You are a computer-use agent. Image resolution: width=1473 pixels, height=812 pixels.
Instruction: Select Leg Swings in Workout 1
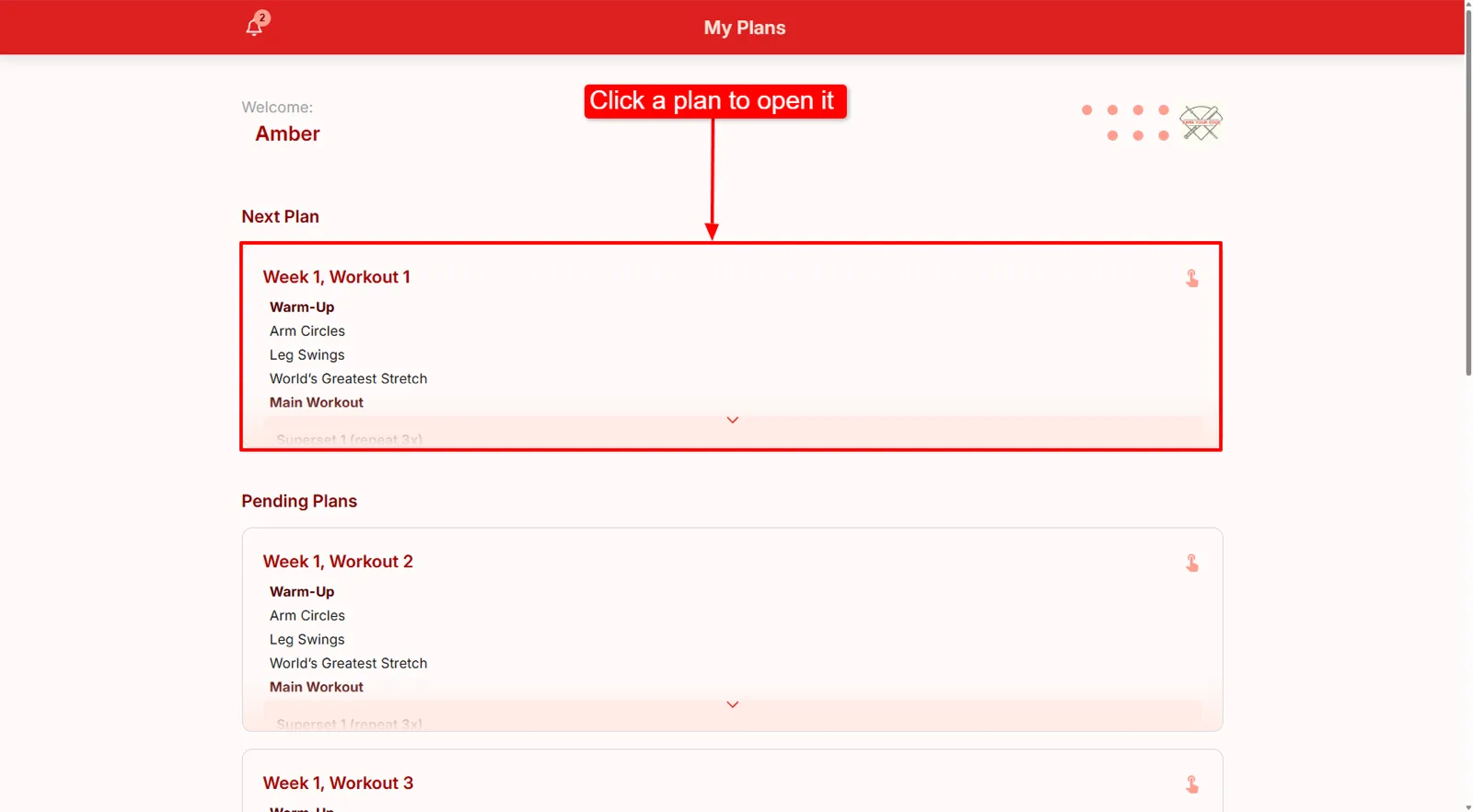pyautogui.click(x=307, y=354)
